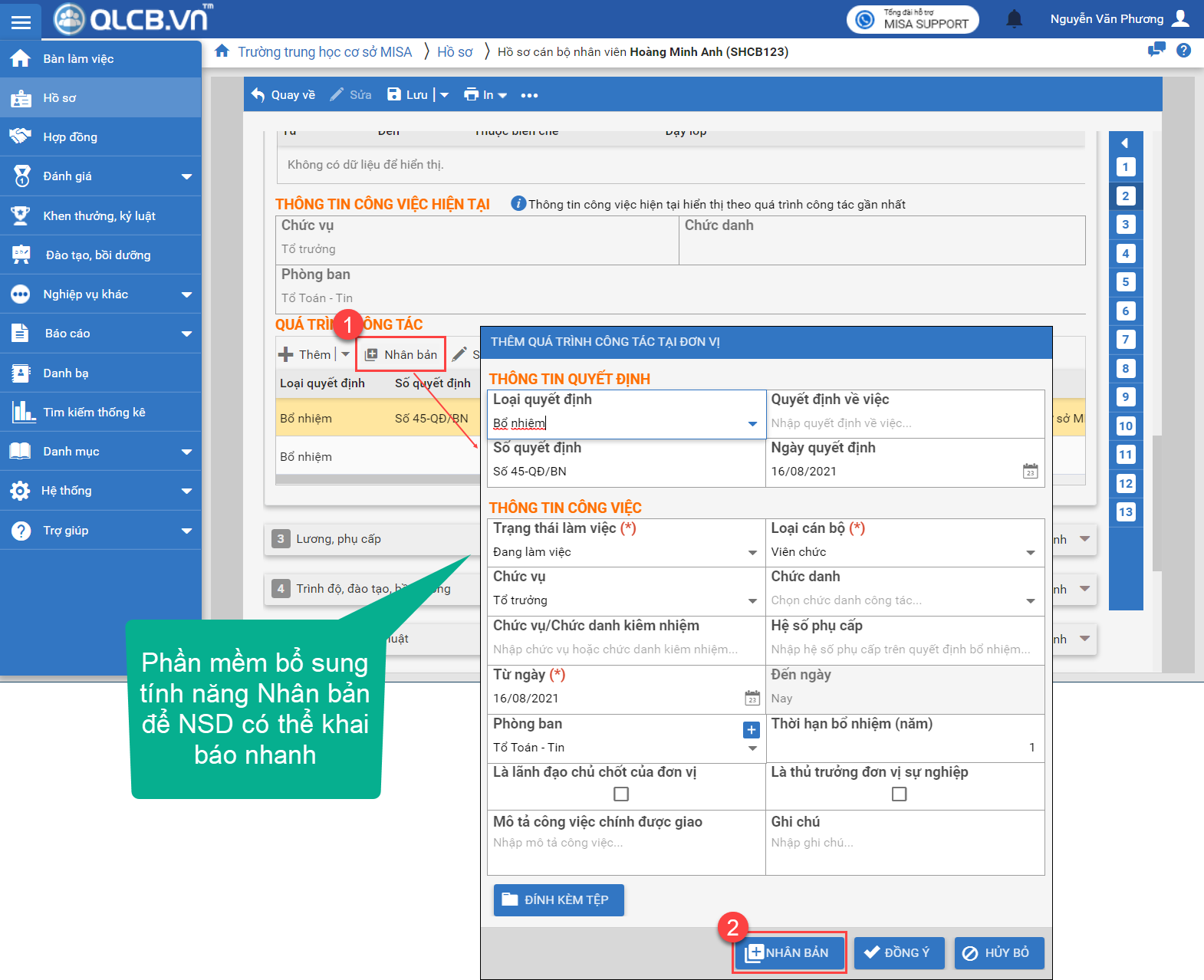Click the help question mark icon

click(x=1183, y=51)
